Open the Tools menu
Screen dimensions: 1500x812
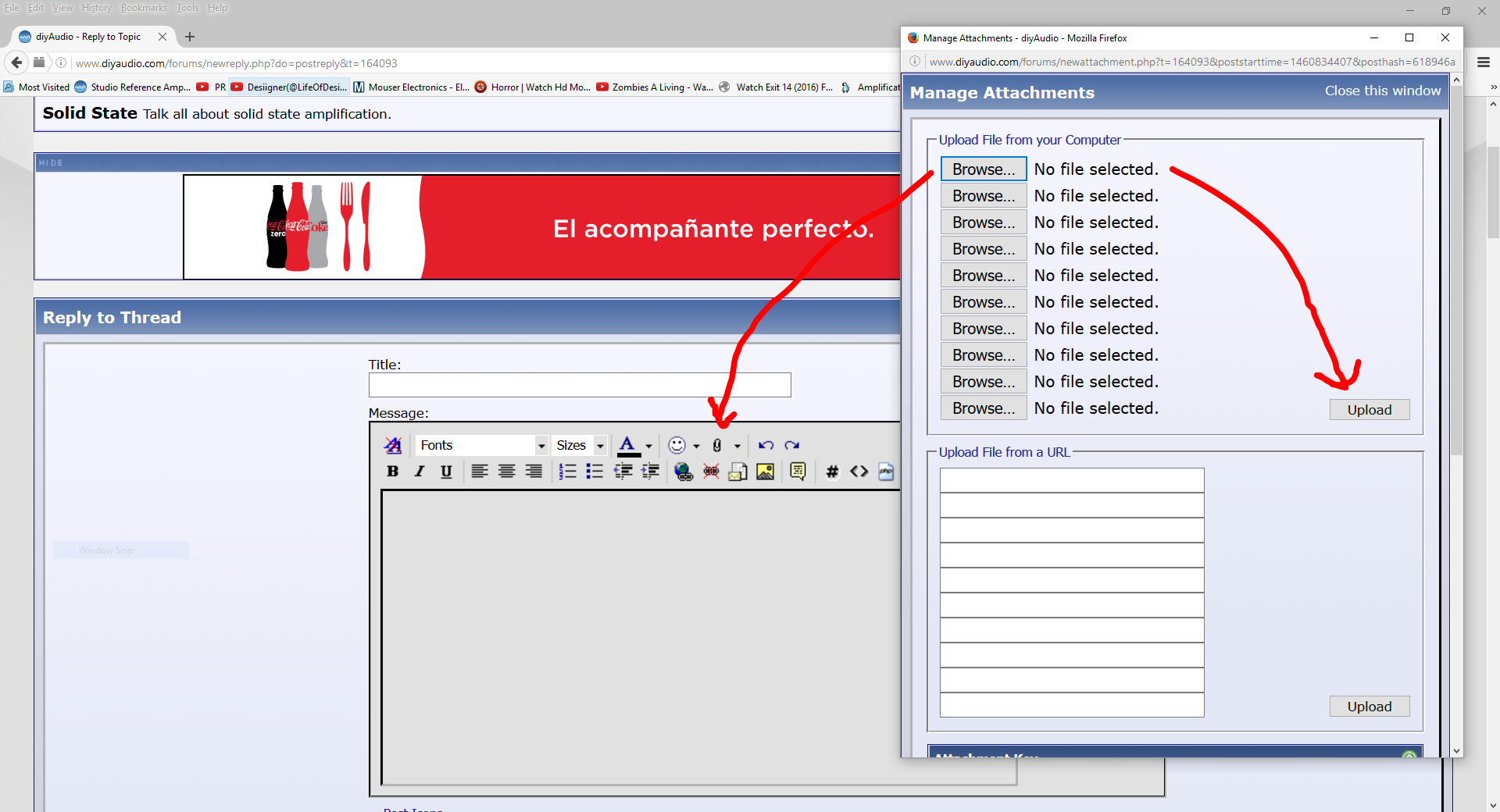[x=187, y=8]
